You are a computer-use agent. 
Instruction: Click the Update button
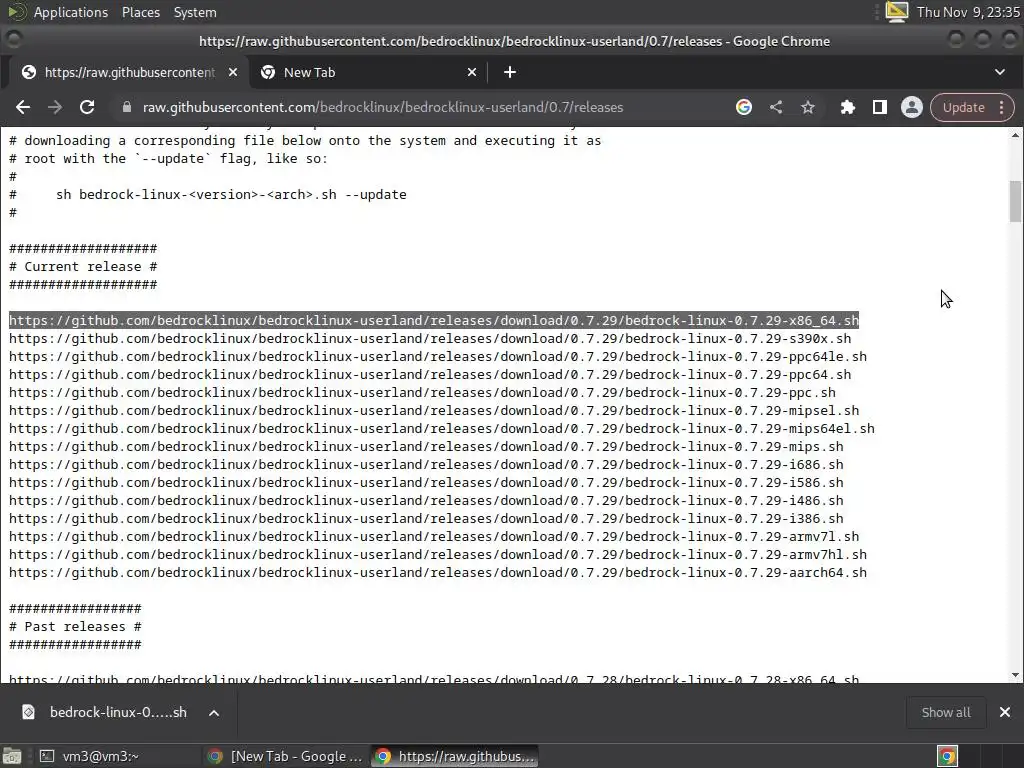coord(963,108)
